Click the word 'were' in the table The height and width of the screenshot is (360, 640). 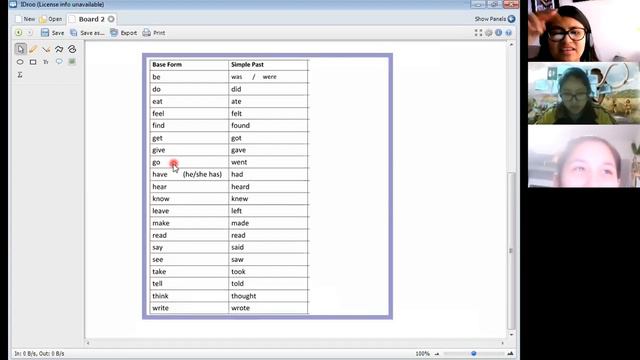pos(269,77)
